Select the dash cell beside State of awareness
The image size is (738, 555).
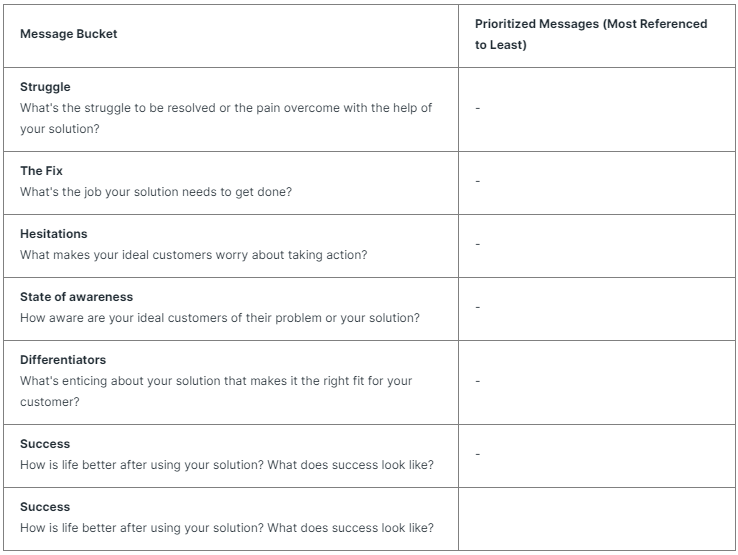click(x=478, y=307)
